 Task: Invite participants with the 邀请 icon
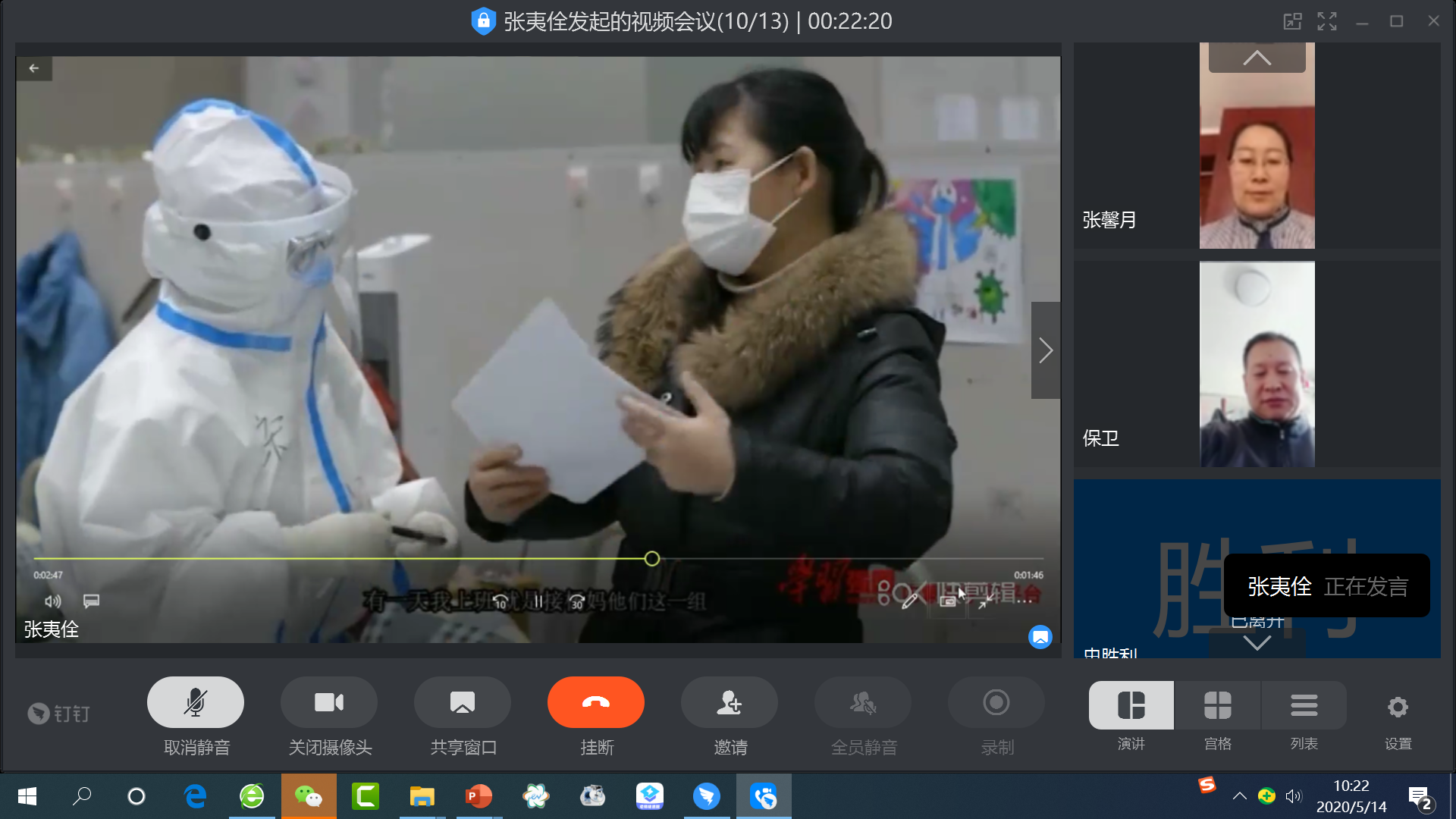pos(729,703)
